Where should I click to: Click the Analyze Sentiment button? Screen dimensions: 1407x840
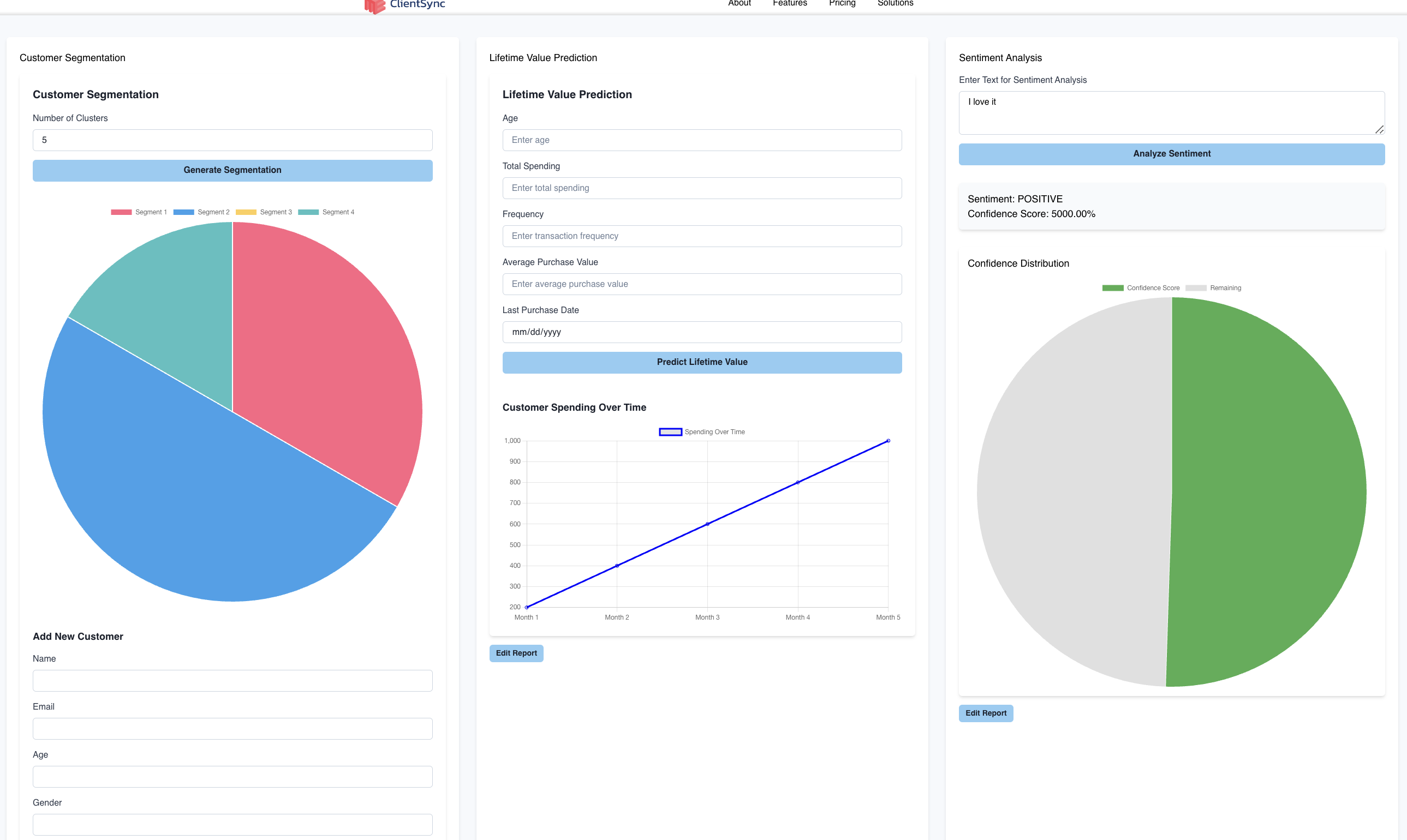[1171, 154]
